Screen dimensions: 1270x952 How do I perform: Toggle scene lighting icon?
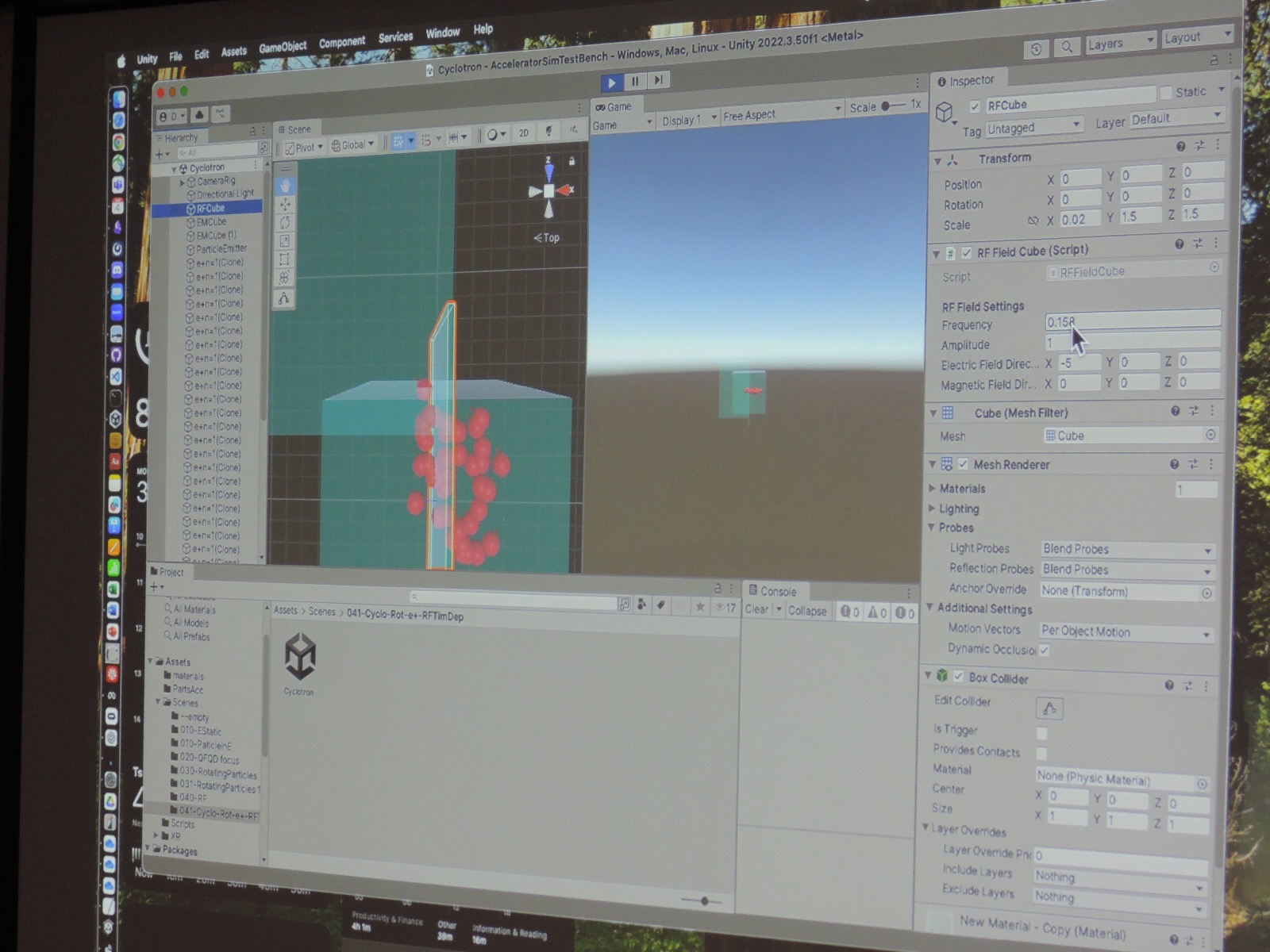click(548, 132)
